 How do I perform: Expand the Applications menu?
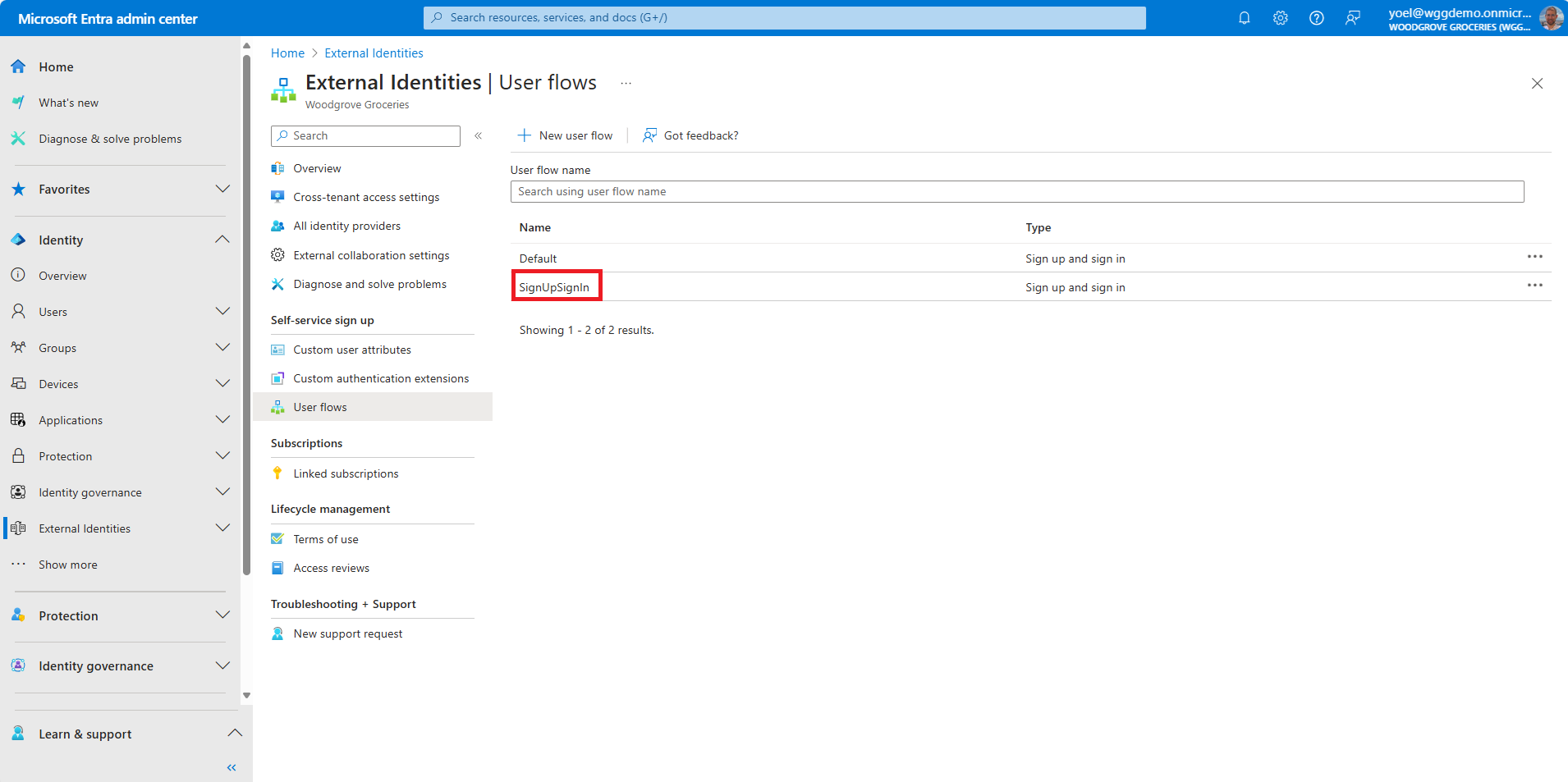click(x=222, y=420)
